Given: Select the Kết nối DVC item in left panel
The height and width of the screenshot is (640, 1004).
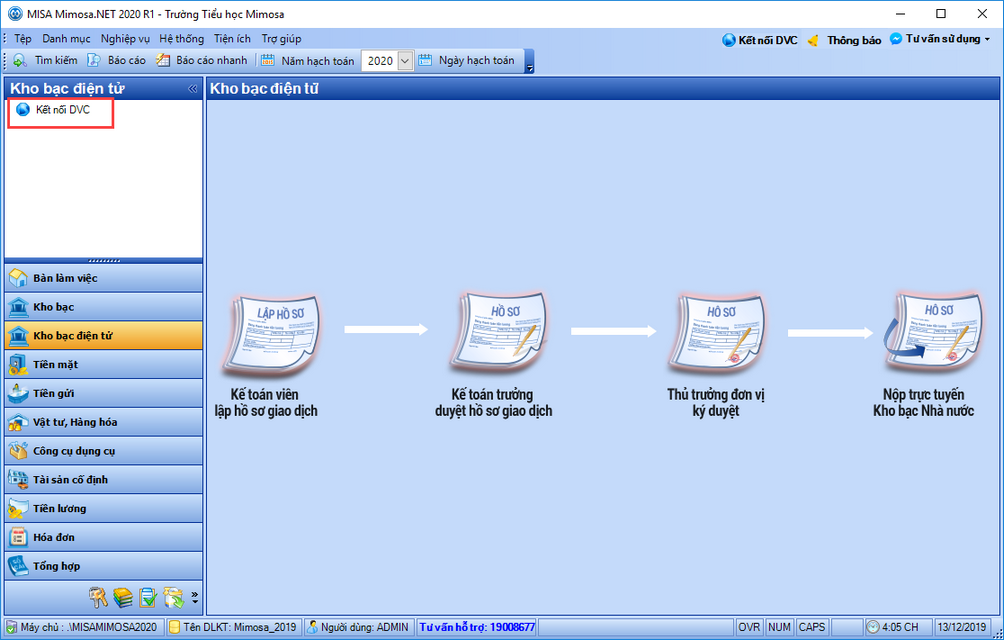Looking at the screenshot, I should pyautogui.click(x=54, y=110).
